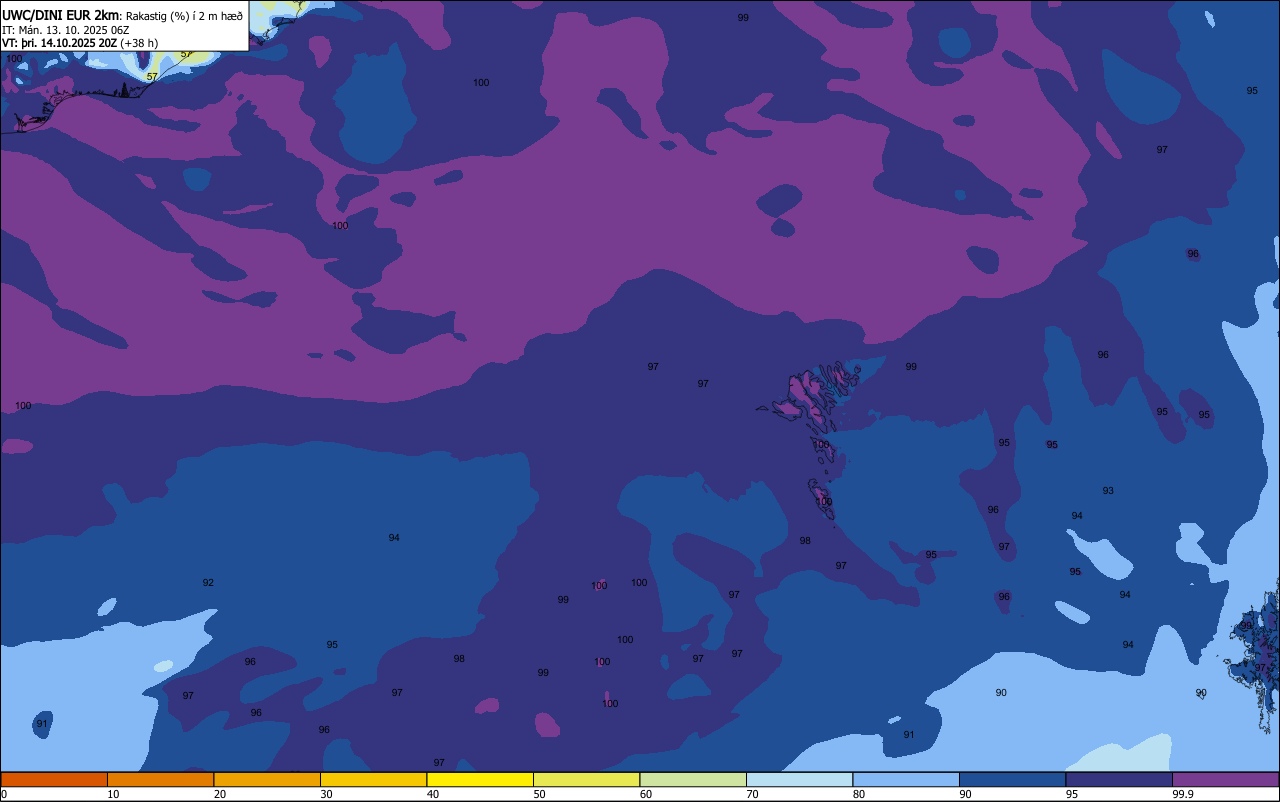Click the "VT: þri. 14.10.2025 20Z (+38 h)" line
This screenshot has height=802, width=1280.
(x=80, y=43)
